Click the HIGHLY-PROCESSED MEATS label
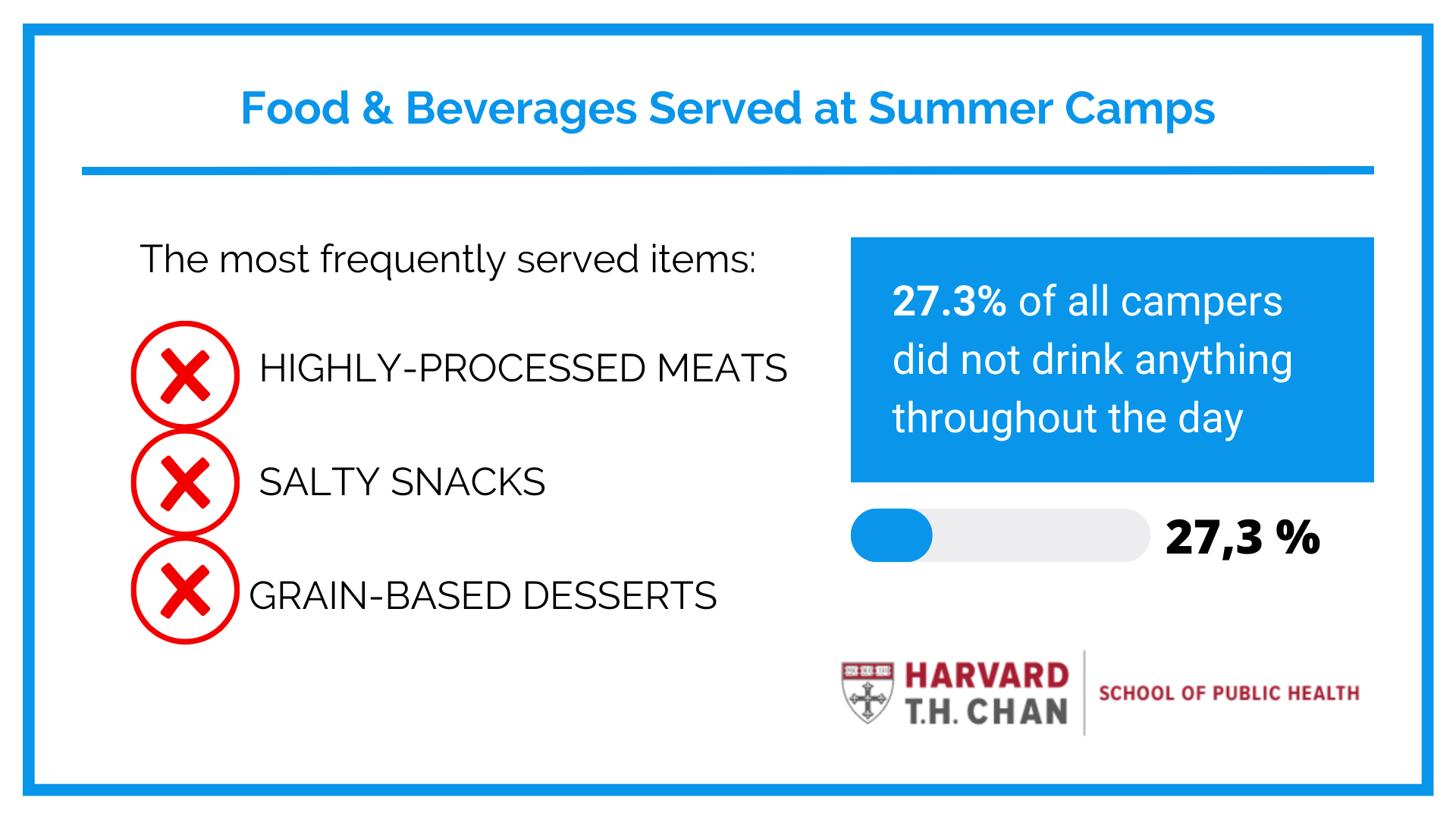 (x=523, y=369)
